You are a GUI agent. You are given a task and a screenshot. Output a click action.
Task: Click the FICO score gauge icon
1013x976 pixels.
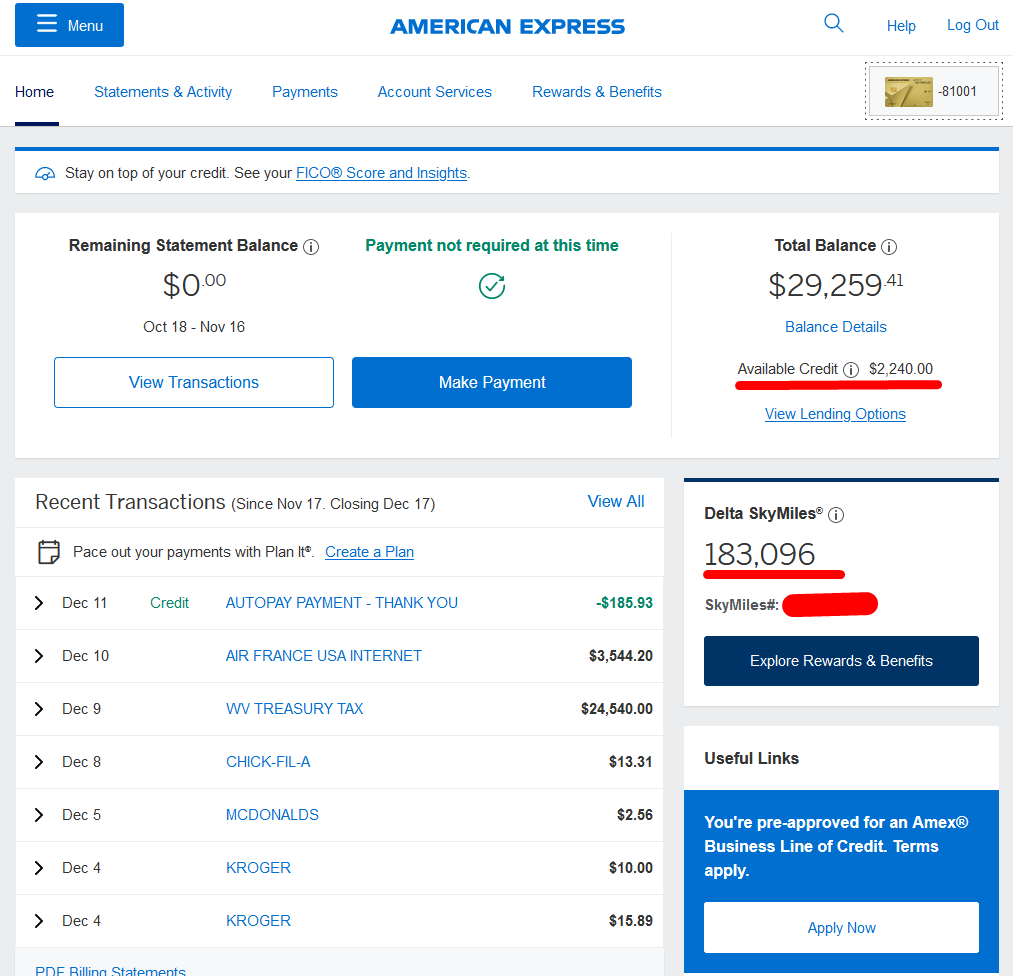45,174
